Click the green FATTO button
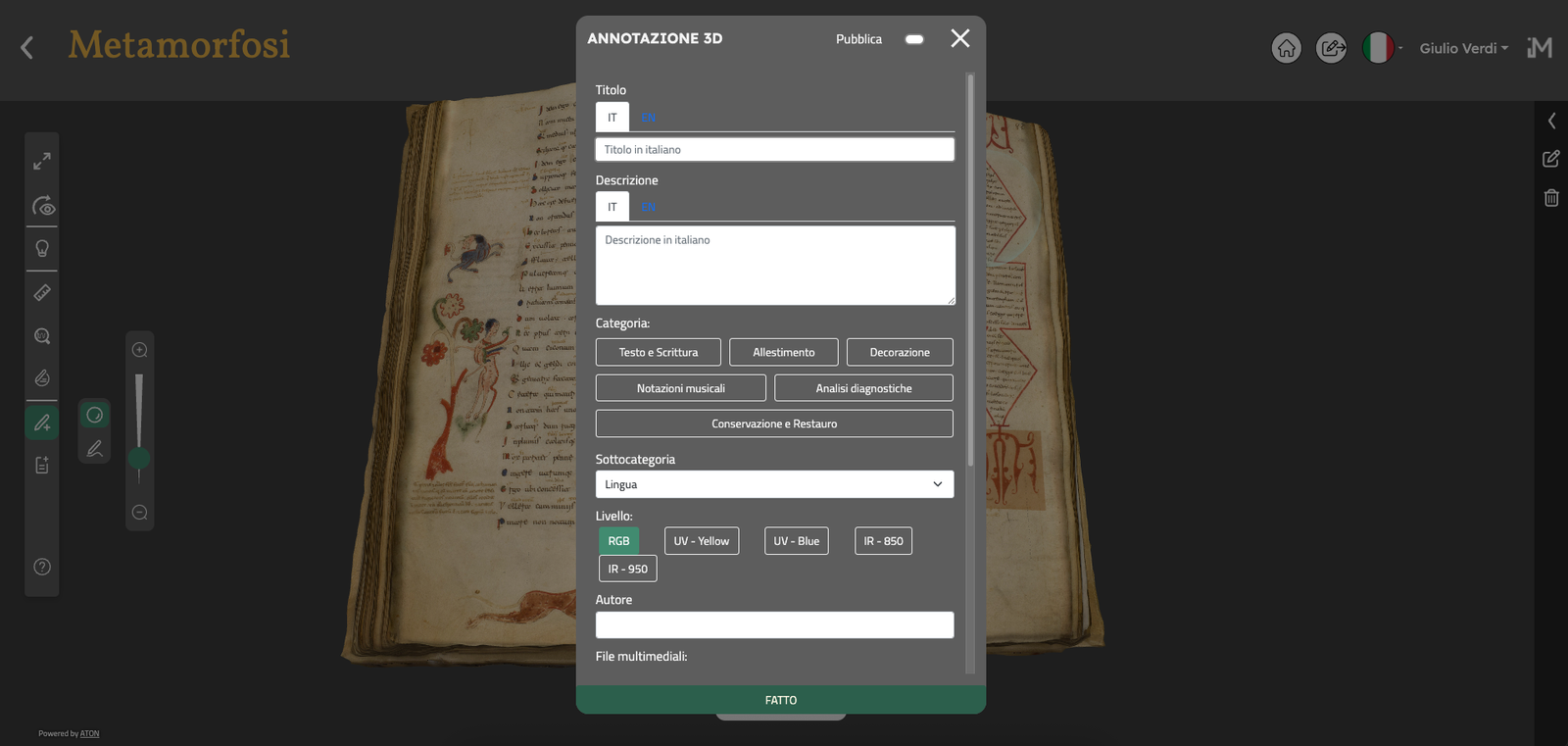1568x746 pixels. point(780,700)
